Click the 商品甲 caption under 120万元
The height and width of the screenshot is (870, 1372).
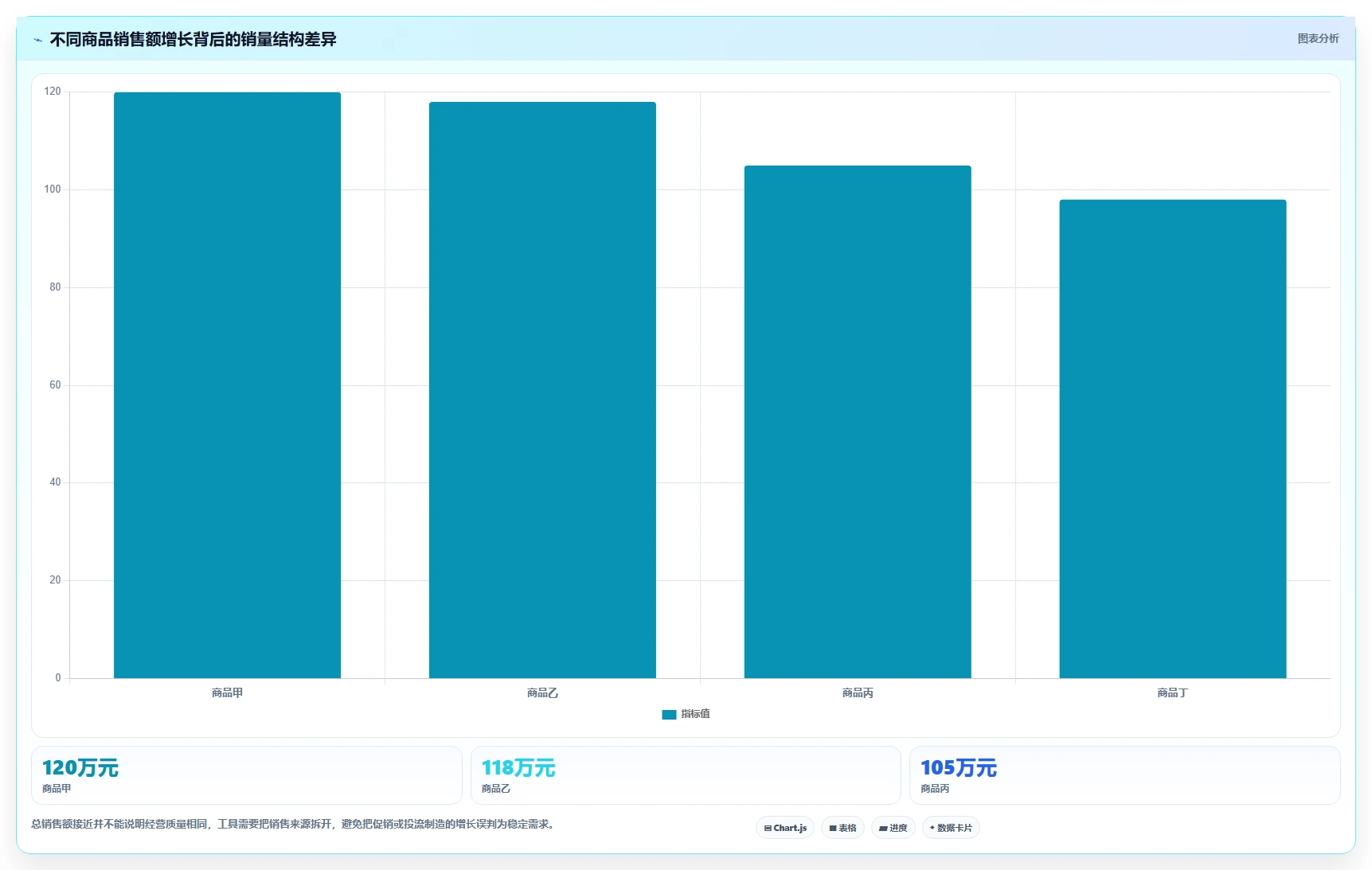click(x=57, y=789)
